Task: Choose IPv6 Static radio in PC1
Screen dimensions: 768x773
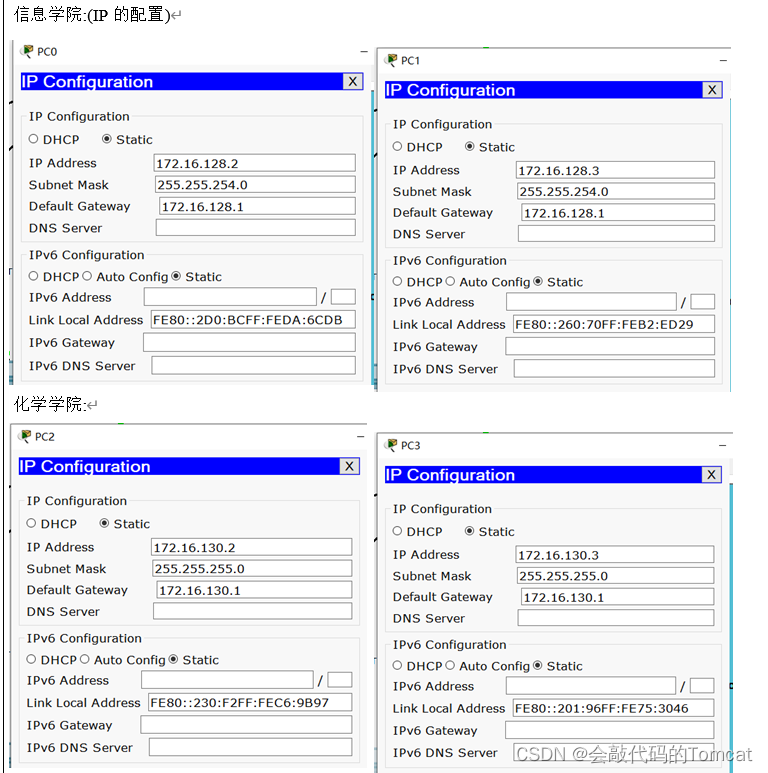Action: tap(538, 281)
